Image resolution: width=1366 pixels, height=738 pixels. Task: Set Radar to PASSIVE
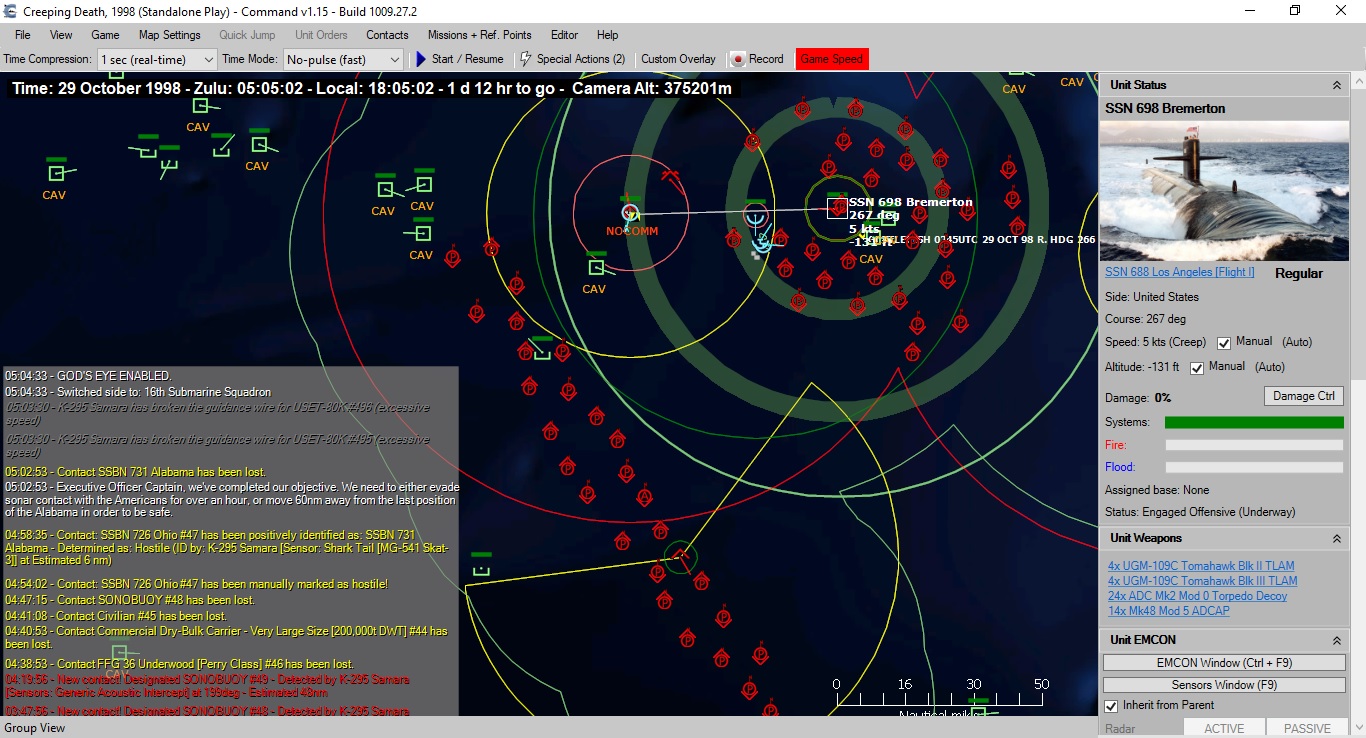tap(1307, 728)
